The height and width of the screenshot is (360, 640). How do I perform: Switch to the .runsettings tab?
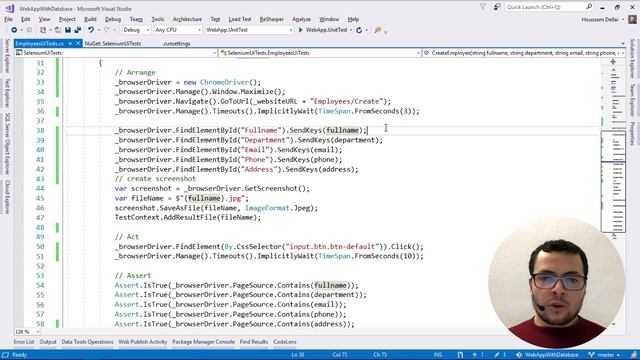click(x=177, y=43)
